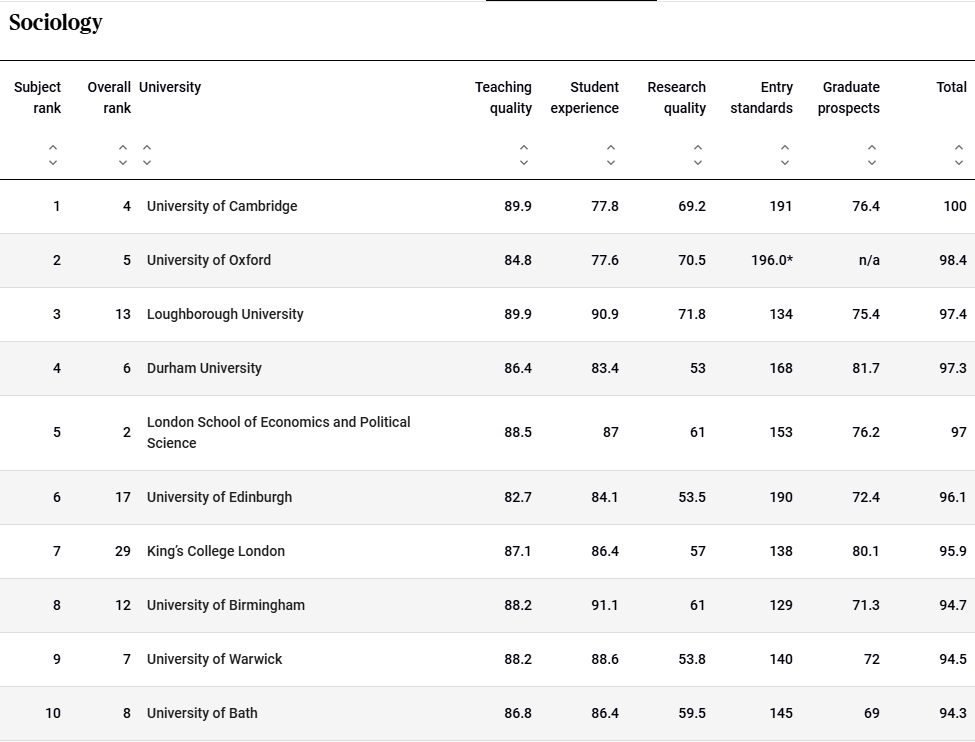975x742 pixels.
Task: Open Loughborough University entry
Action: [225, 314]
